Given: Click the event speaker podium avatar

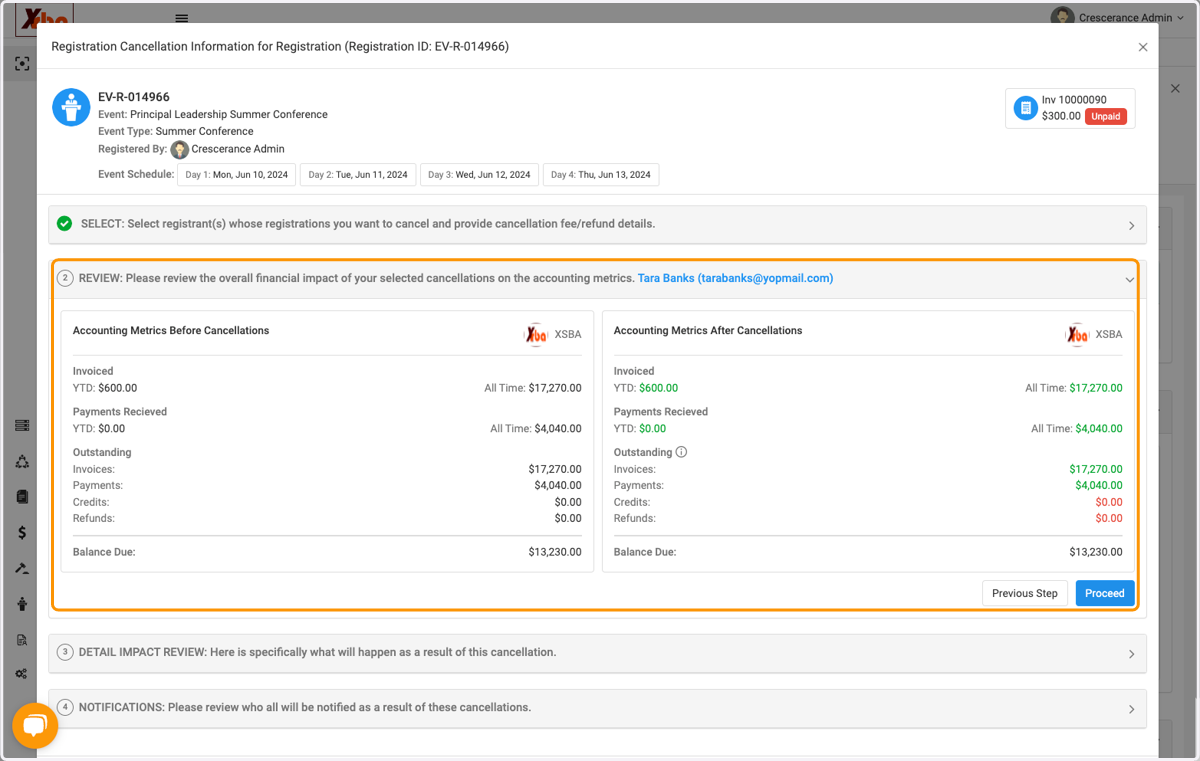Looking at the screenshot, I should [71, 107].
